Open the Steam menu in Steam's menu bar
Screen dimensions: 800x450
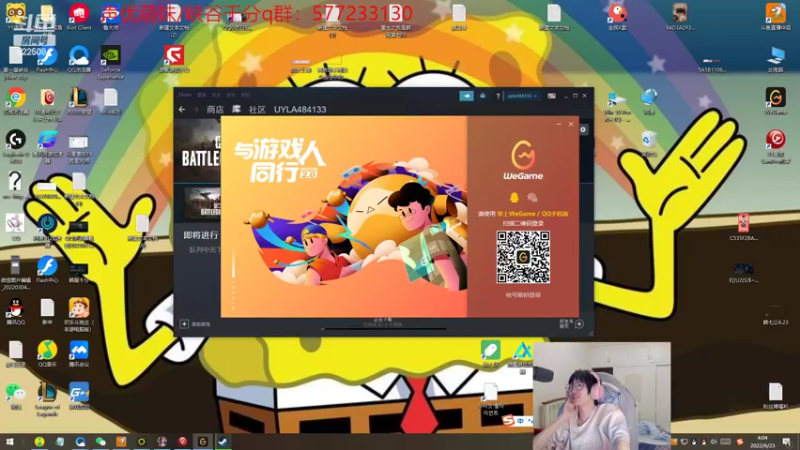[185, 95]
